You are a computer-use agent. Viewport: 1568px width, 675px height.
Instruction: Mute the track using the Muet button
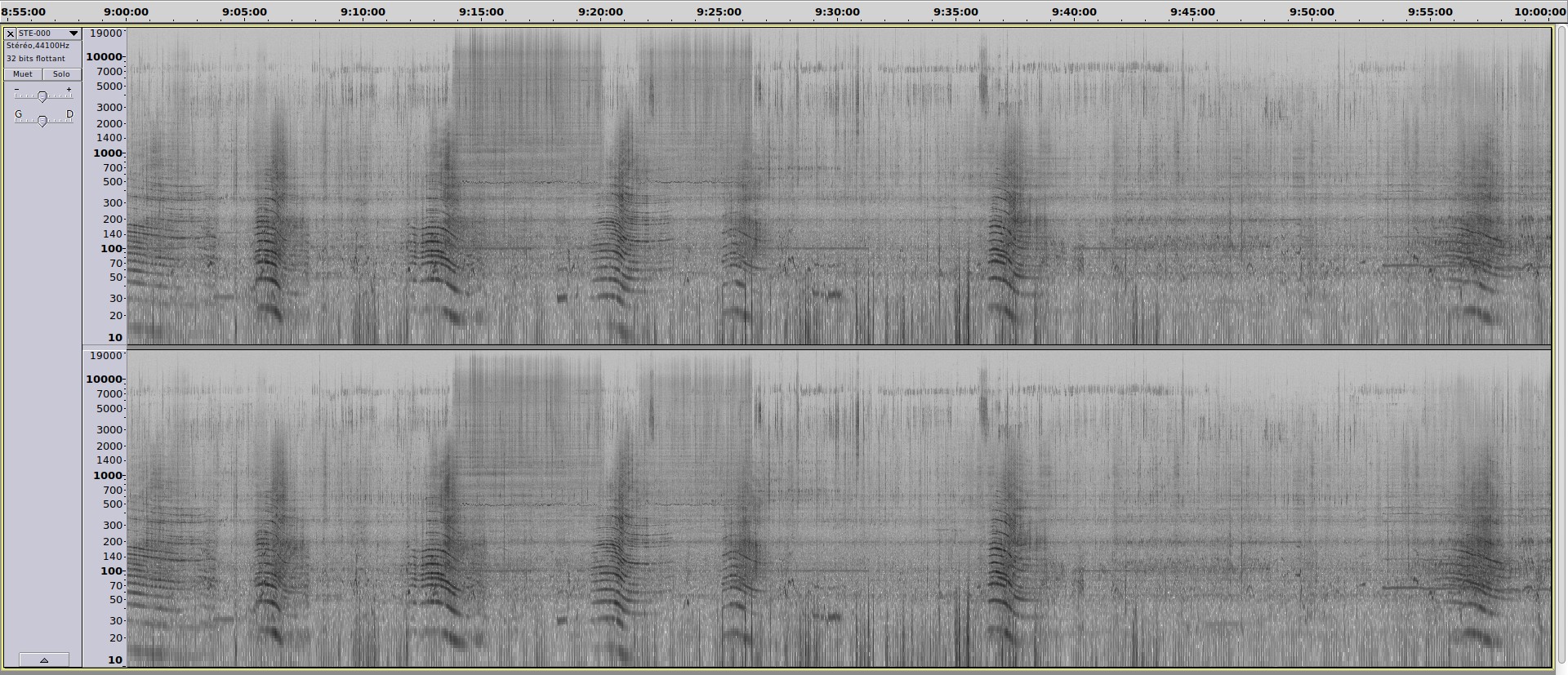click(23, 74)
